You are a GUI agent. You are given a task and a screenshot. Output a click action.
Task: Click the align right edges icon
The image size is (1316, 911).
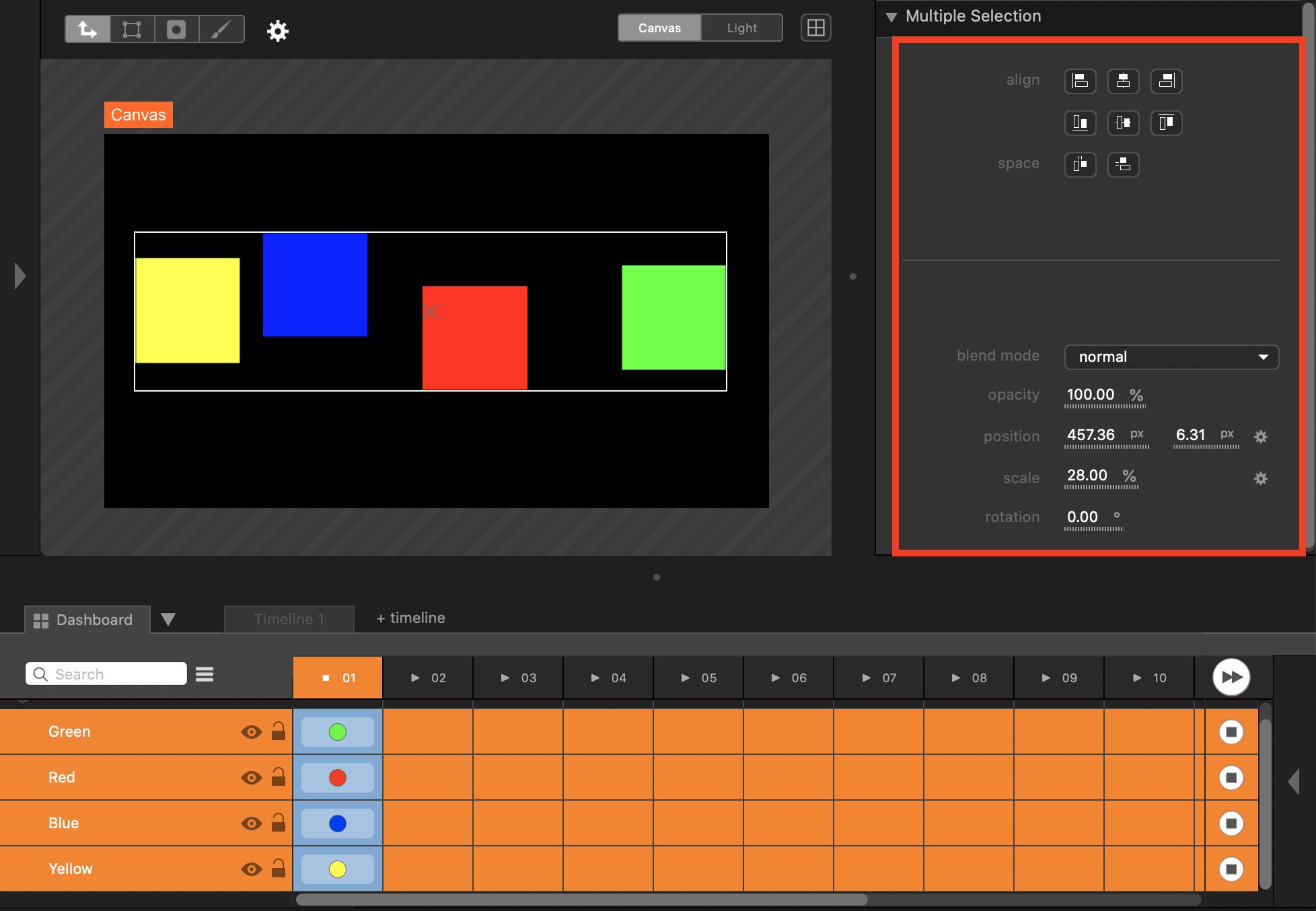pyautogui.click(x=1166, y=81)
